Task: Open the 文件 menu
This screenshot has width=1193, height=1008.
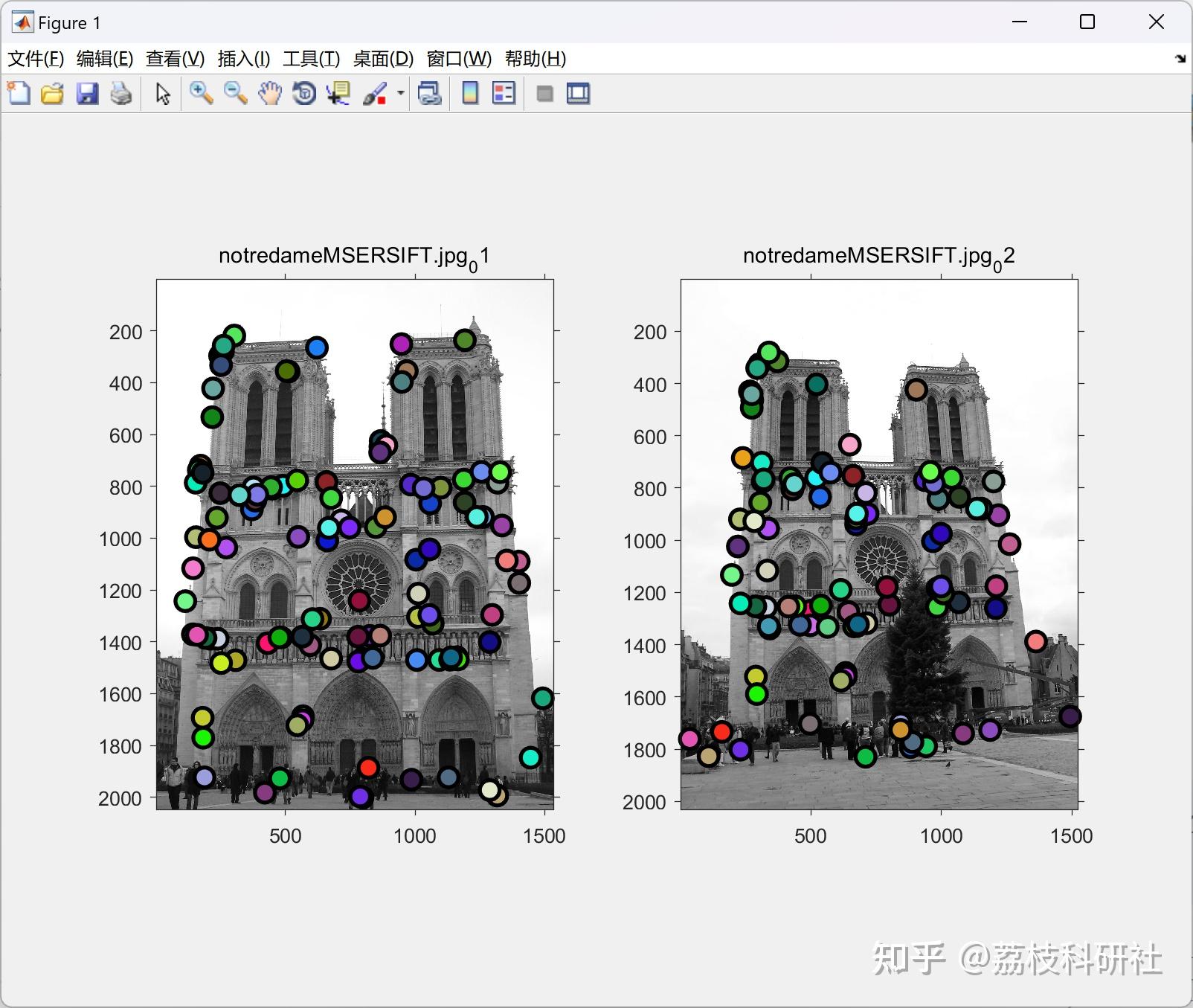Action: pyautogui.click(x=34, y=58)
